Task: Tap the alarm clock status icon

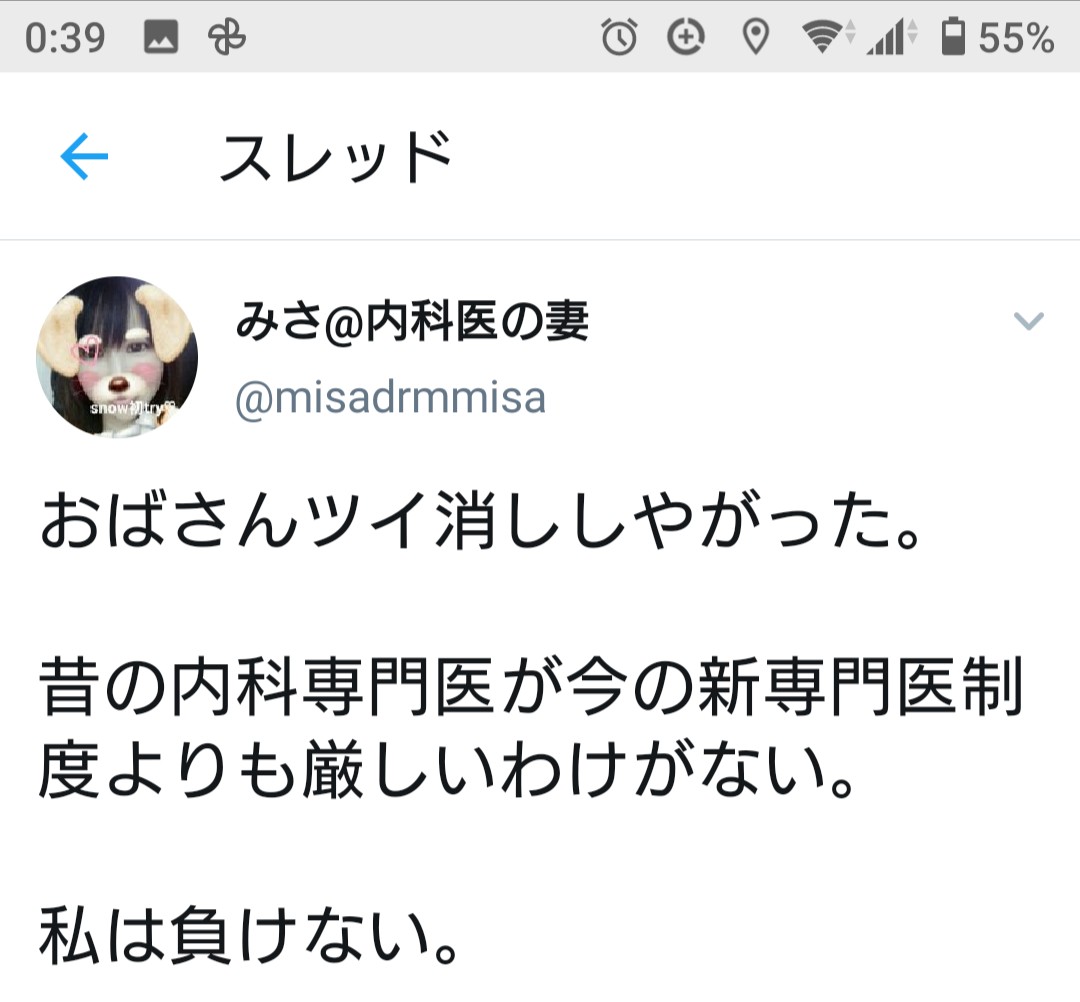Action: point(619,36)
